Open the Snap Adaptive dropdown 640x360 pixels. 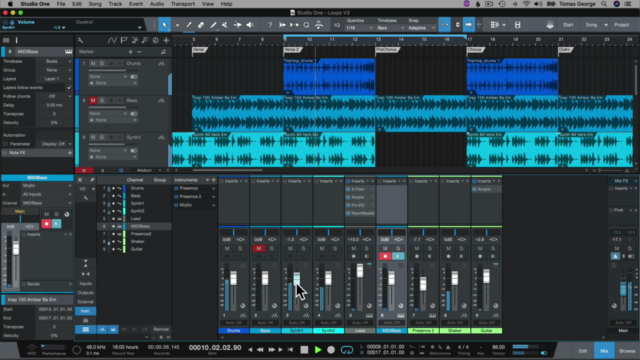coord(421,28)
